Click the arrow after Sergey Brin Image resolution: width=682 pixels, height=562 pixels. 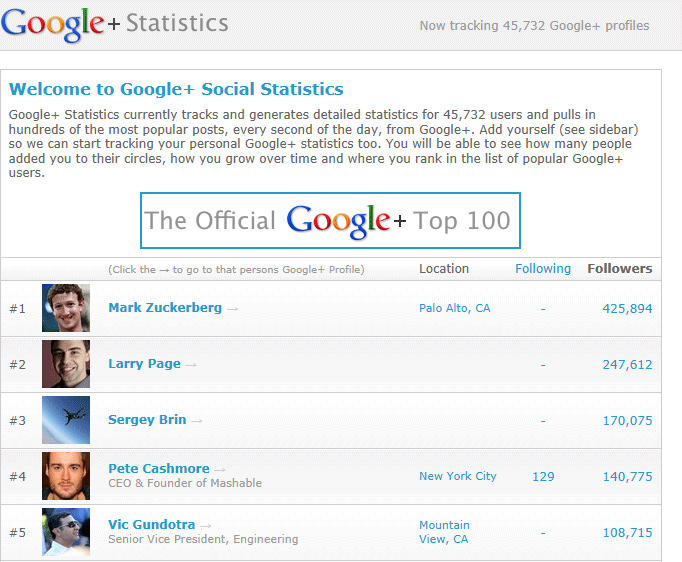pos(197,421)
